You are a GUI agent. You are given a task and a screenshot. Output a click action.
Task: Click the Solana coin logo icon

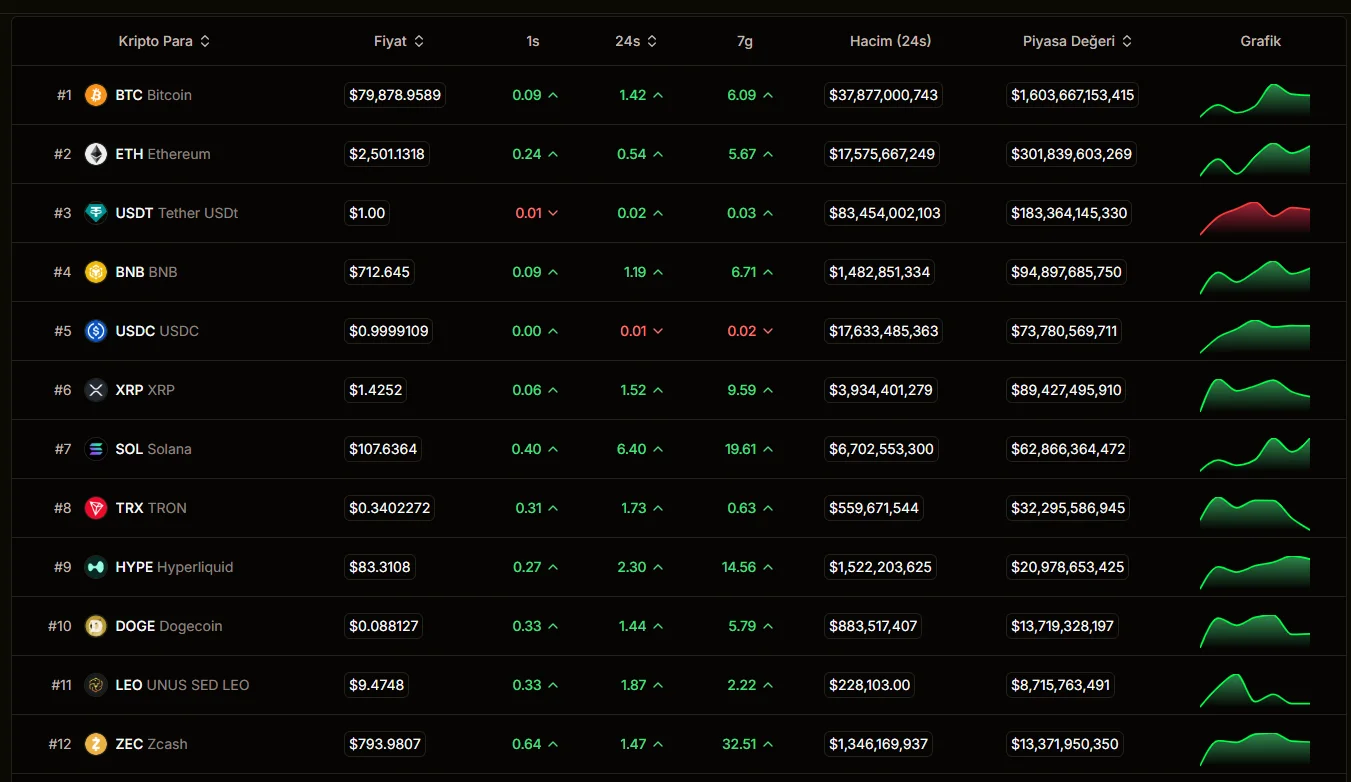click(96, 449)
